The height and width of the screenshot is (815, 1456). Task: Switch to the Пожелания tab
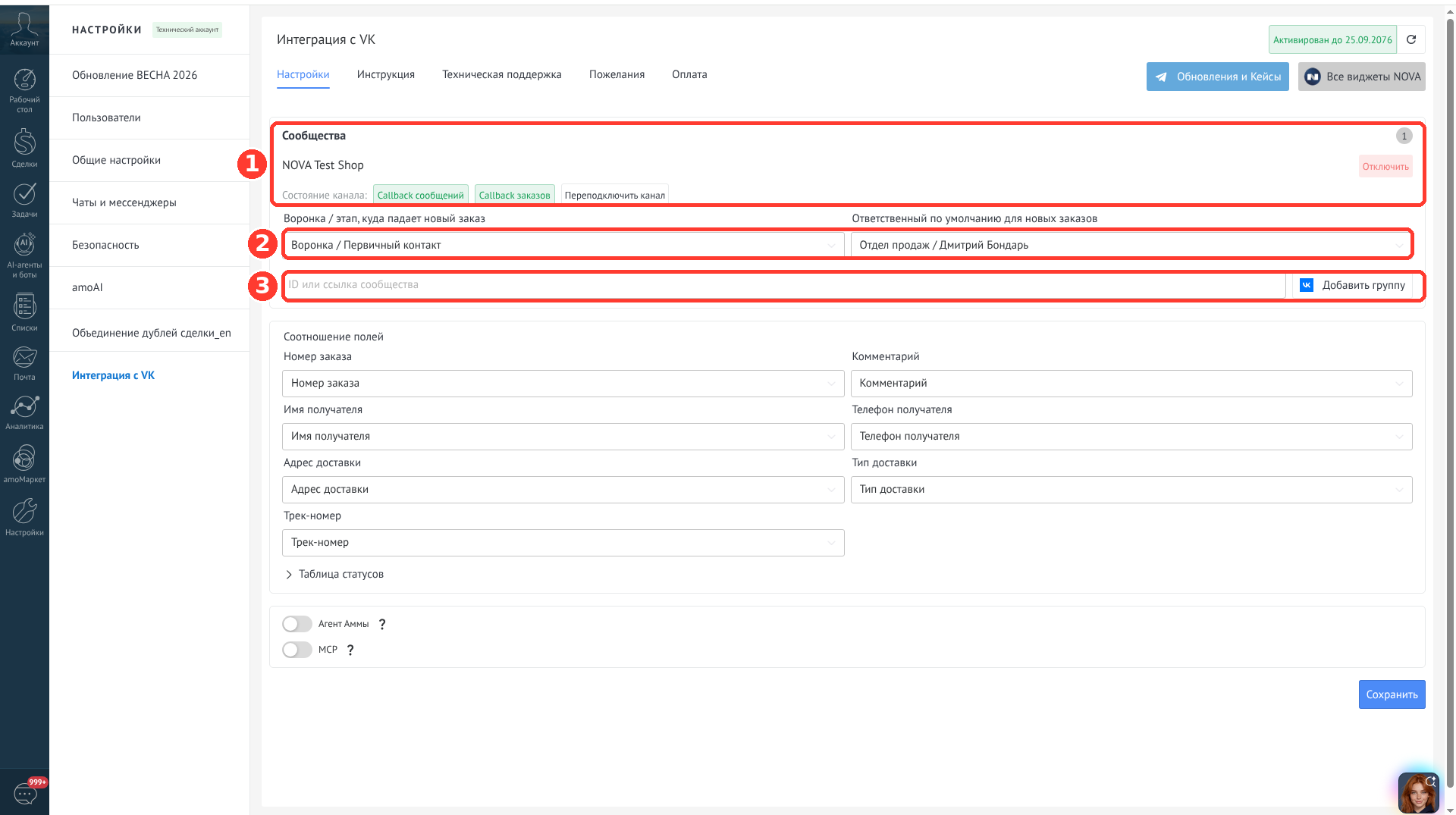(x=617, y=74)
